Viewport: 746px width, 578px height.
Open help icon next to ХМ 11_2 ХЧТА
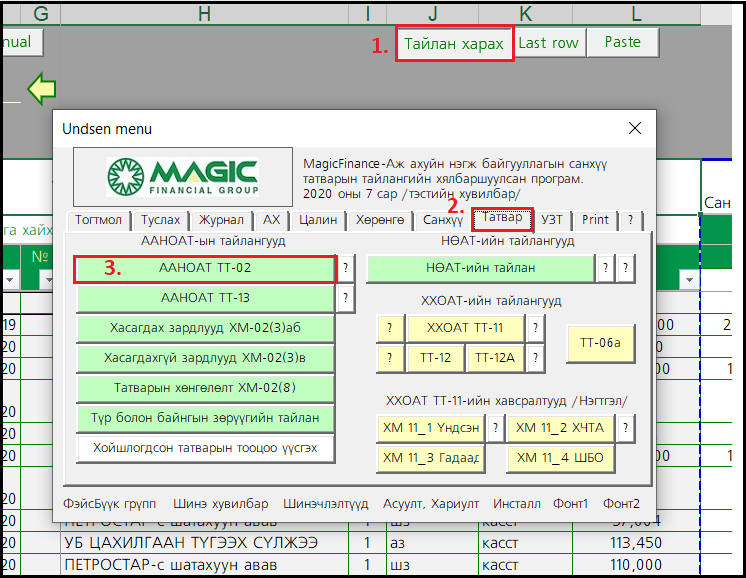(626, 428)
